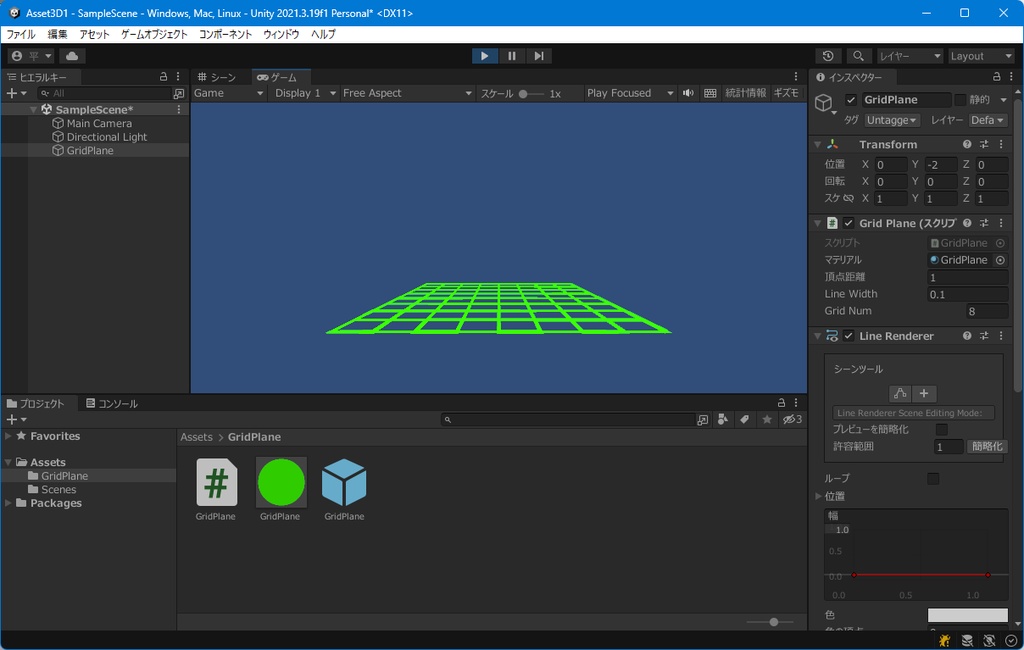This screenshot has height=650, width=1024.
Task: Disable the Line Renderer component checkbox
Action: click(x=848, y=336)
